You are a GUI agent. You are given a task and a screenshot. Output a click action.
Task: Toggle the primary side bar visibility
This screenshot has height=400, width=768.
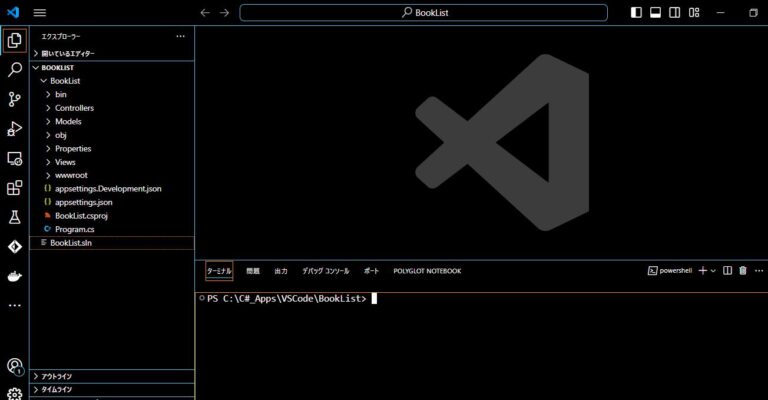(x=636, y=13)
